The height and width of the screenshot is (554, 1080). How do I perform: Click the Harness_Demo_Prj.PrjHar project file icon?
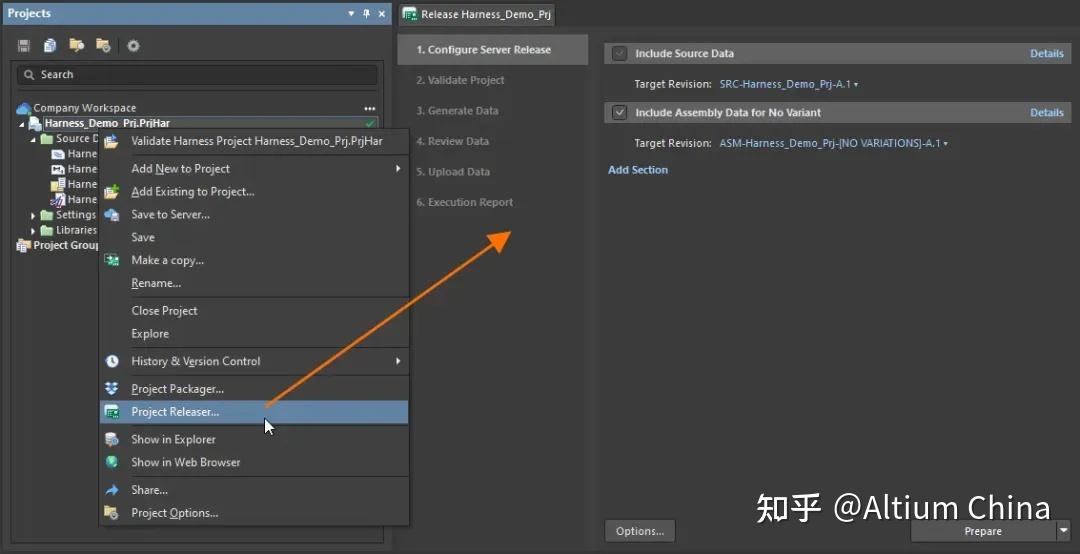[35, 124]
